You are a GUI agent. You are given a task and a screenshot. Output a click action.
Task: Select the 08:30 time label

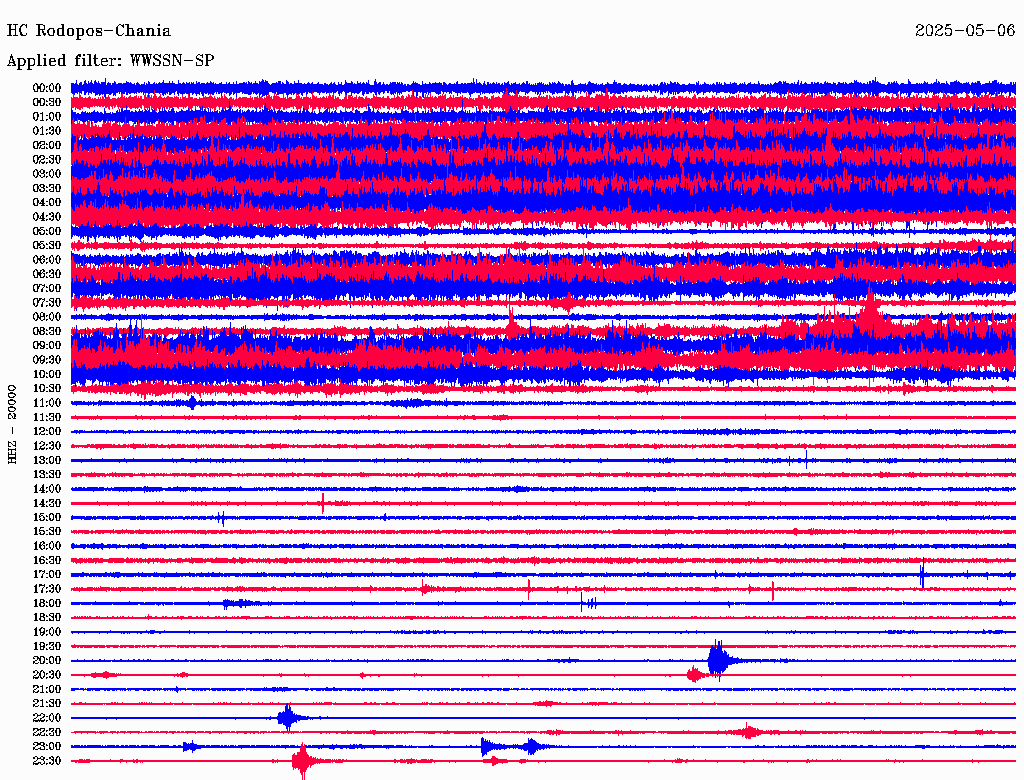click(47, 332)
